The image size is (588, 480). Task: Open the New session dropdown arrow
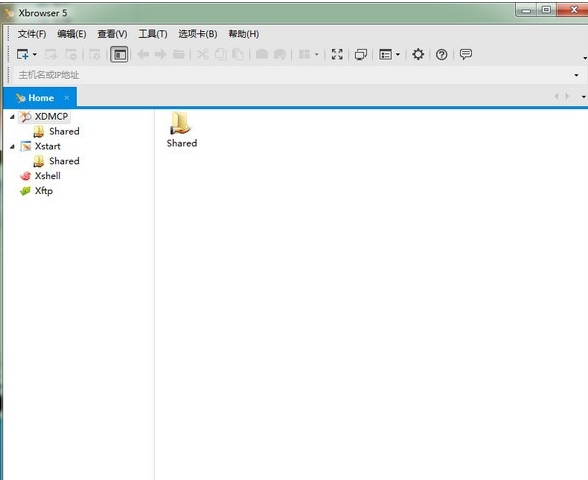point(35,54)
